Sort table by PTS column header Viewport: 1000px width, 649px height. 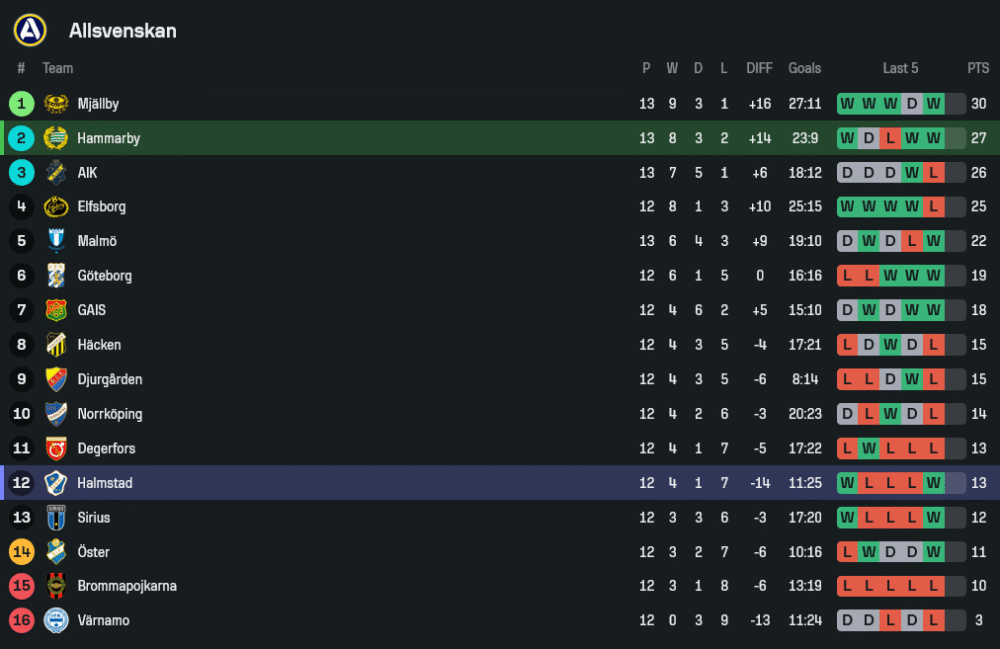(x=978, y=68)
